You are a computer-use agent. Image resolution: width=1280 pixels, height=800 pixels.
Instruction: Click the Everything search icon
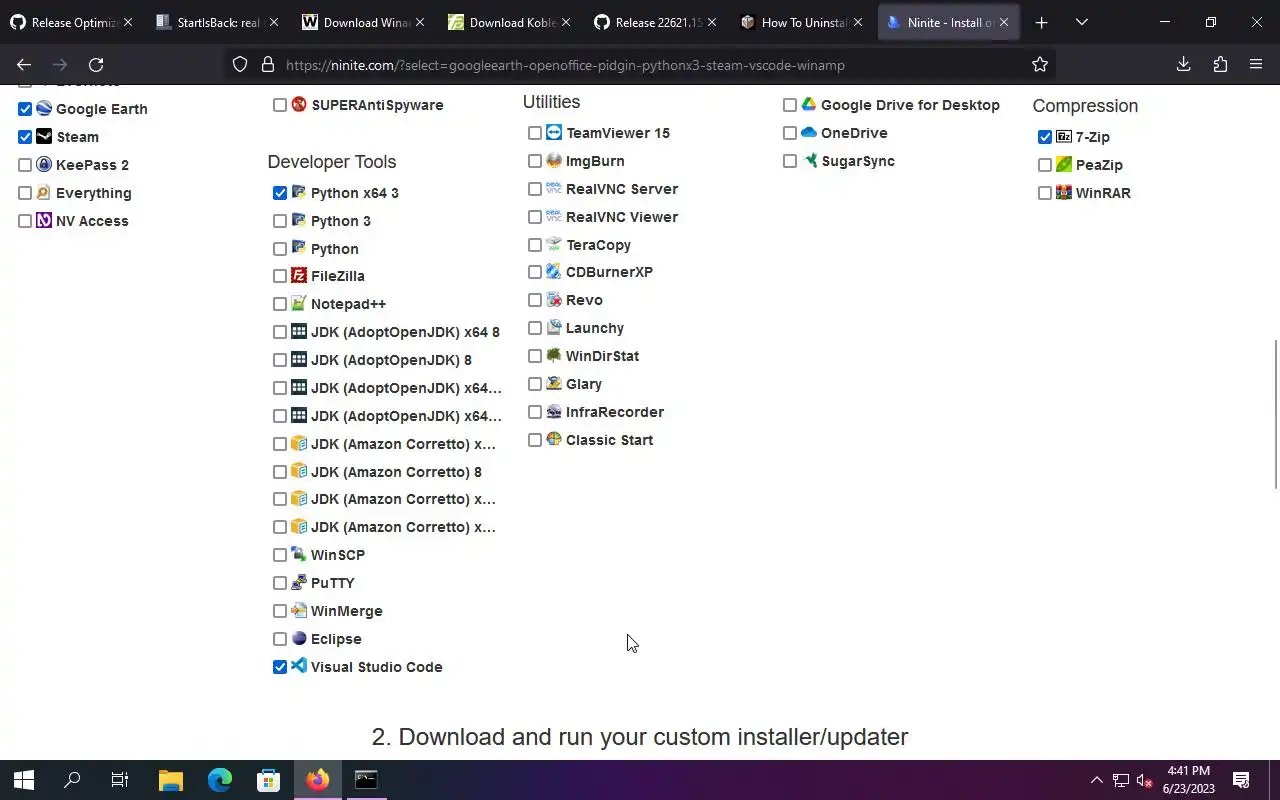[x=44, y=192]
